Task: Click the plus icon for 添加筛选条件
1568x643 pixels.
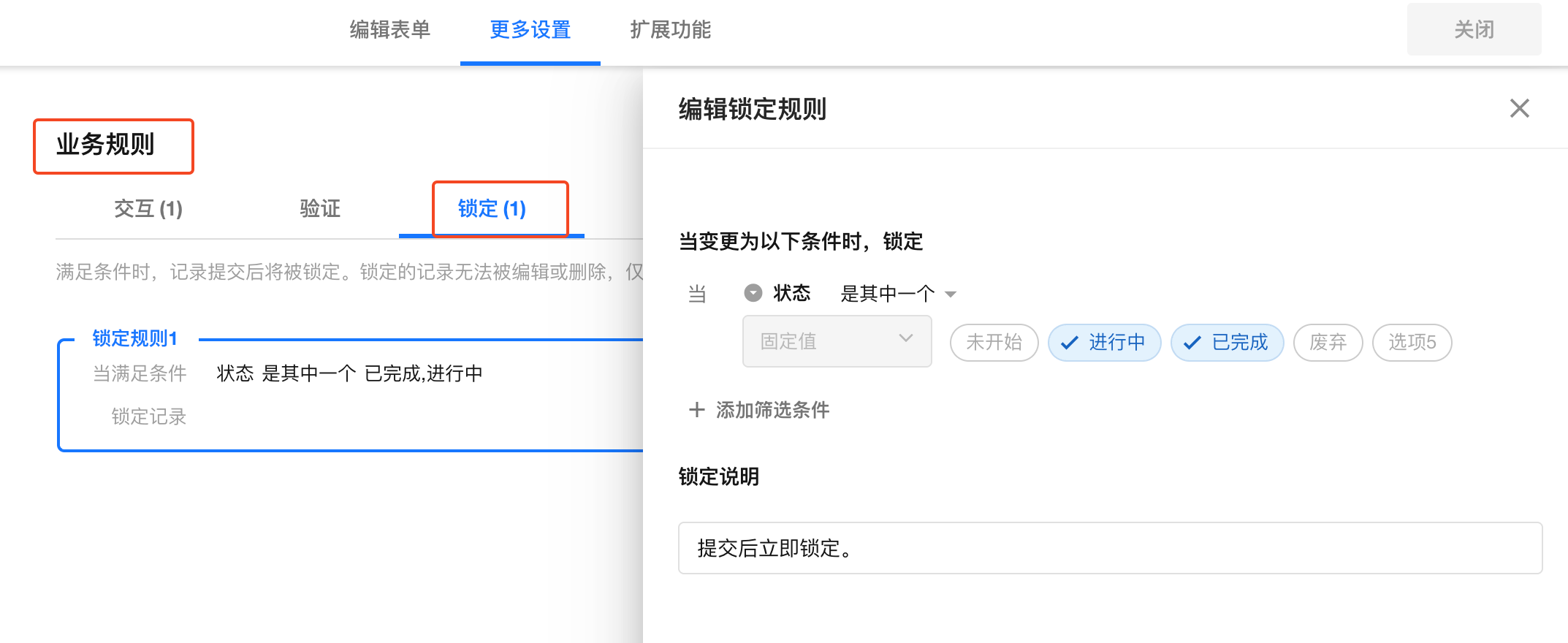Action: coord(696,410)
